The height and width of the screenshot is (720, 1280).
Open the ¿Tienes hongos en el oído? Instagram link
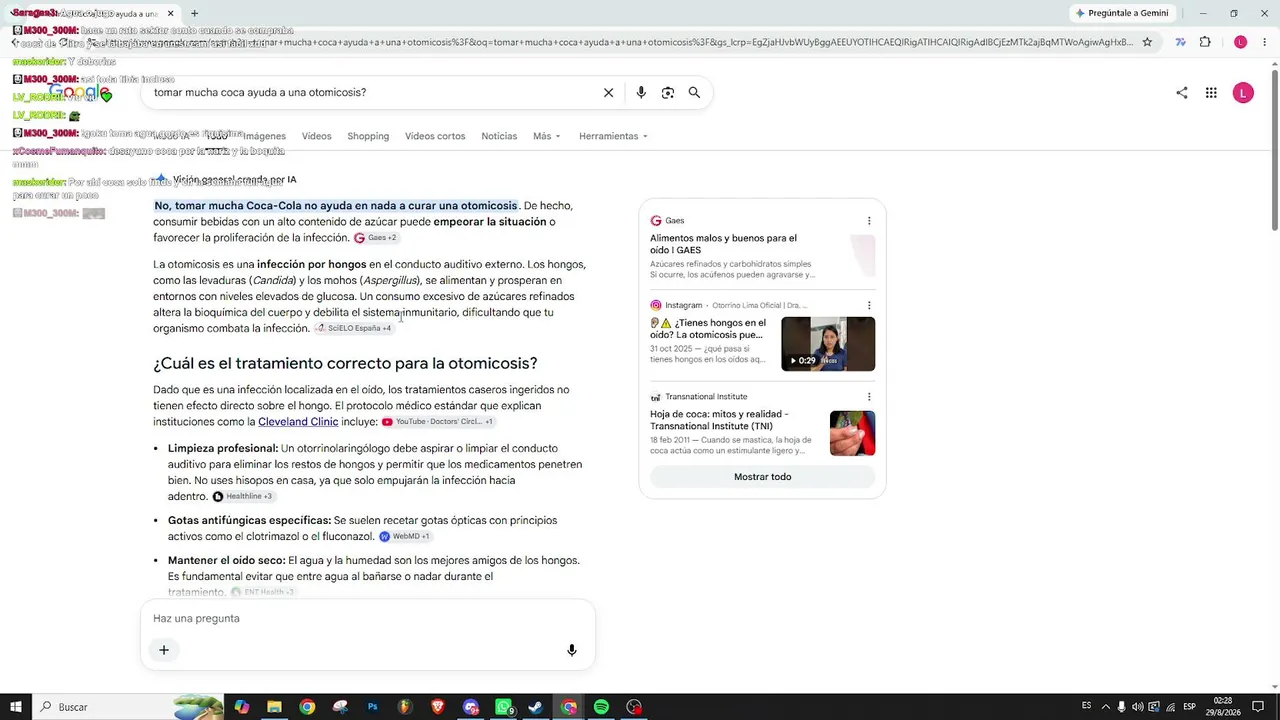(x=708, y=329)
